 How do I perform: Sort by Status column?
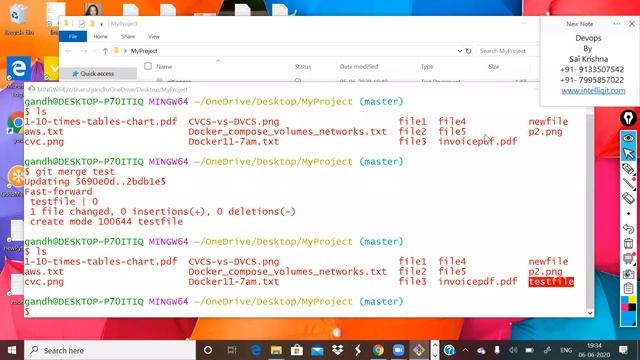pyautogui.click(x=303, y=67)
